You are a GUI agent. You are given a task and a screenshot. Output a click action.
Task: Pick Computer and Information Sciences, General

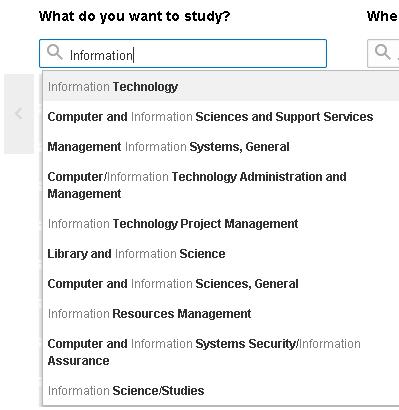pyautogui.click(x=221, y=284)
